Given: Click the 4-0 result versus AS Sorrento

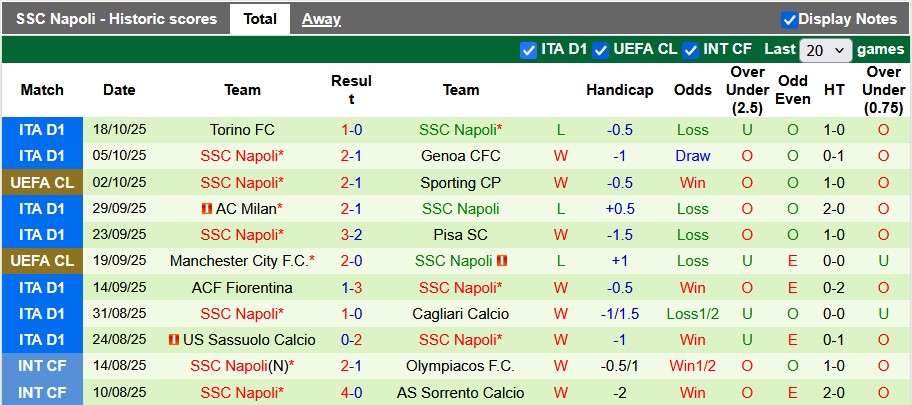Looking at the screenshot, I should (x=351, y=392).
